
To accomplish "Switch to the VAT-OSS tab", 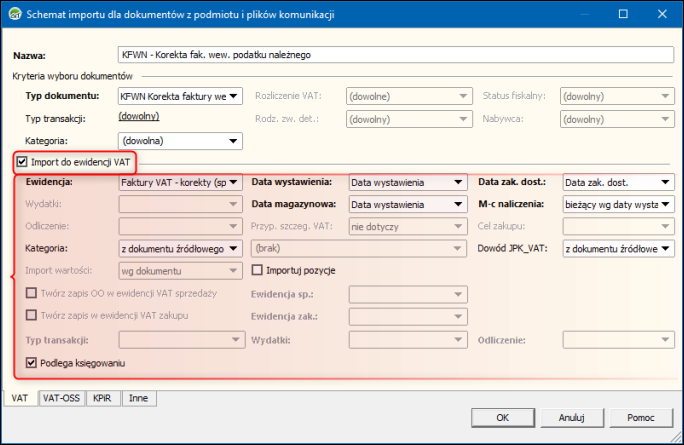I will click(x=61, y=398).
